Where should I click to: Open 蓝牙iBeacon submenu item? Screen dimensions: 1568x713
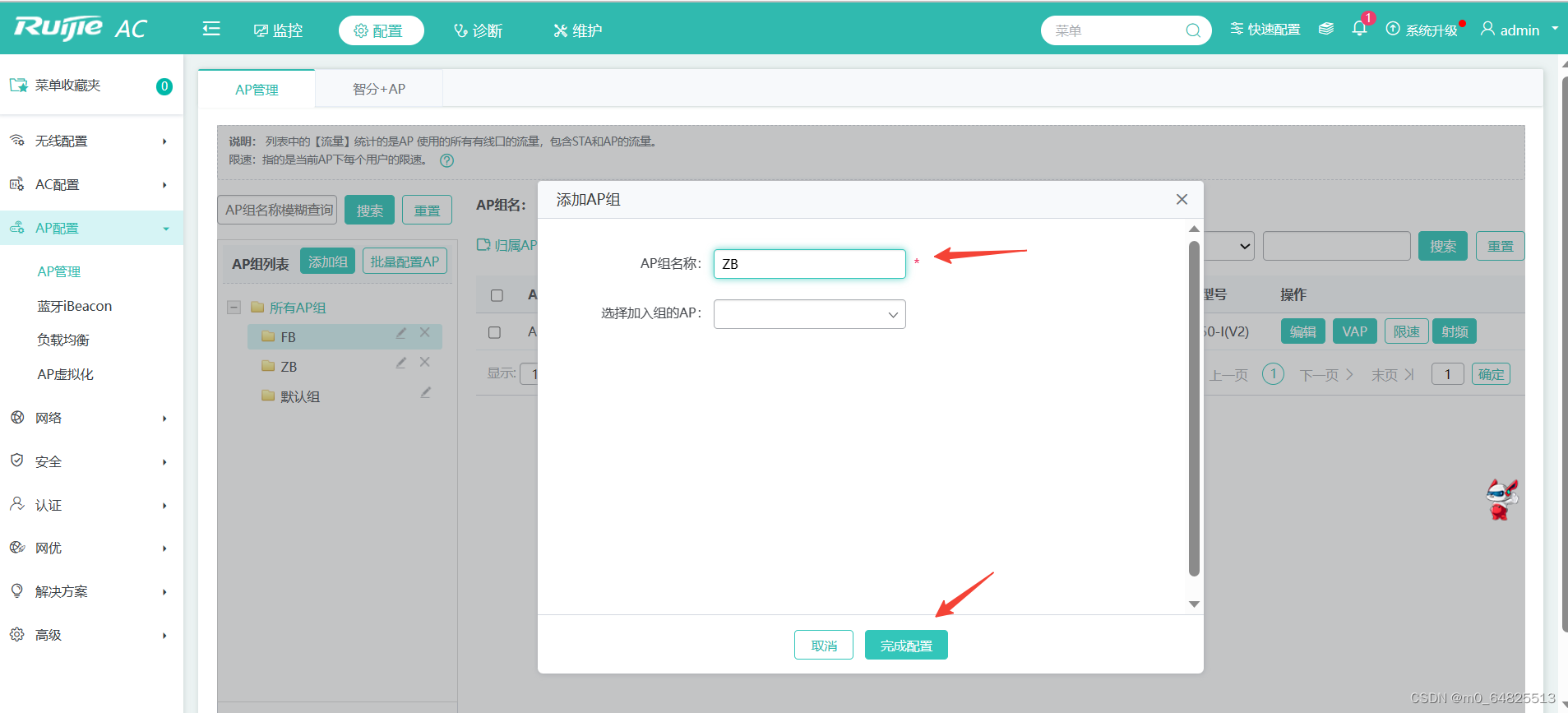pyautogui.click(x=75, y=306)
